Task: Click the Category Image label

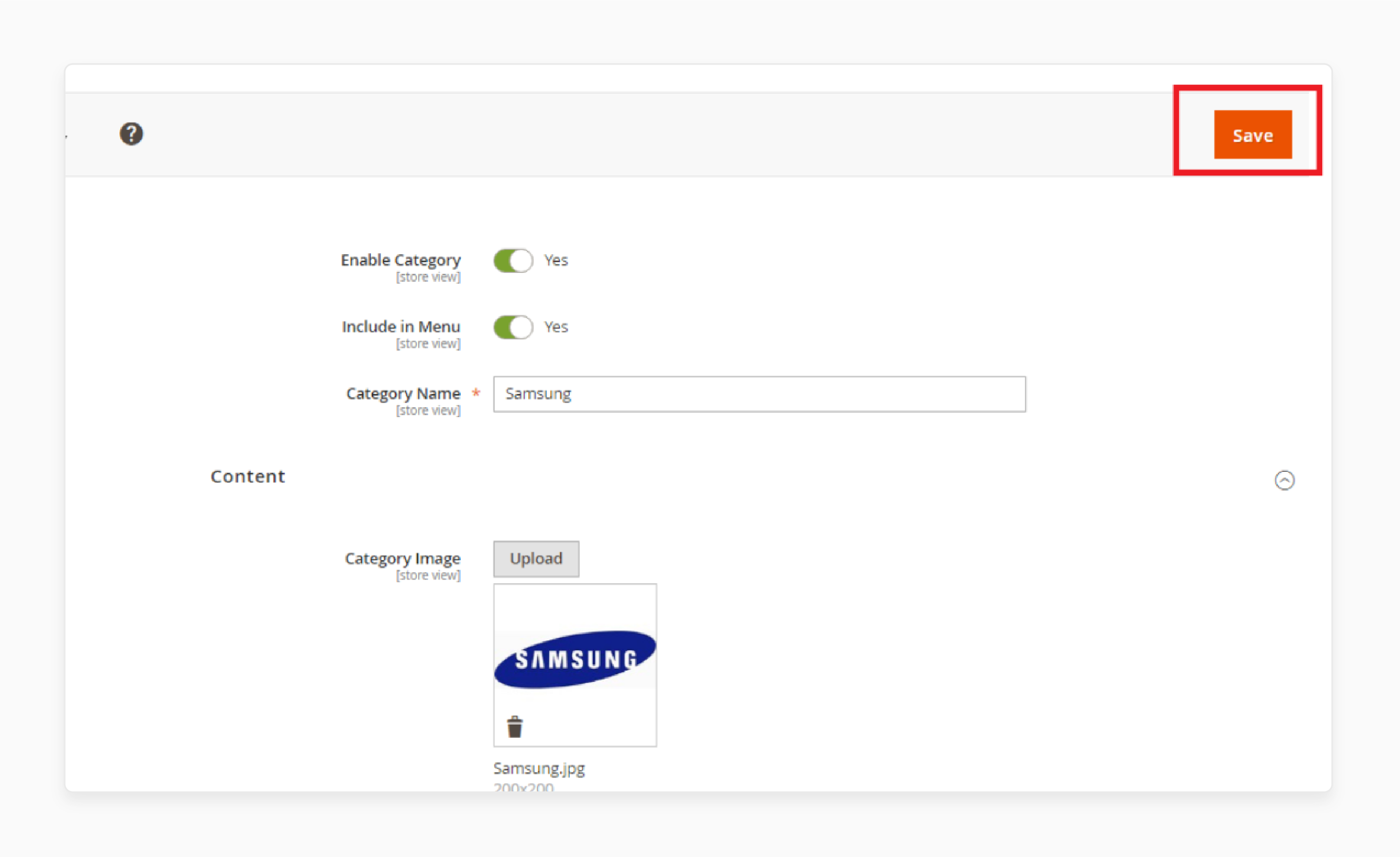Action: coord(403,559)
